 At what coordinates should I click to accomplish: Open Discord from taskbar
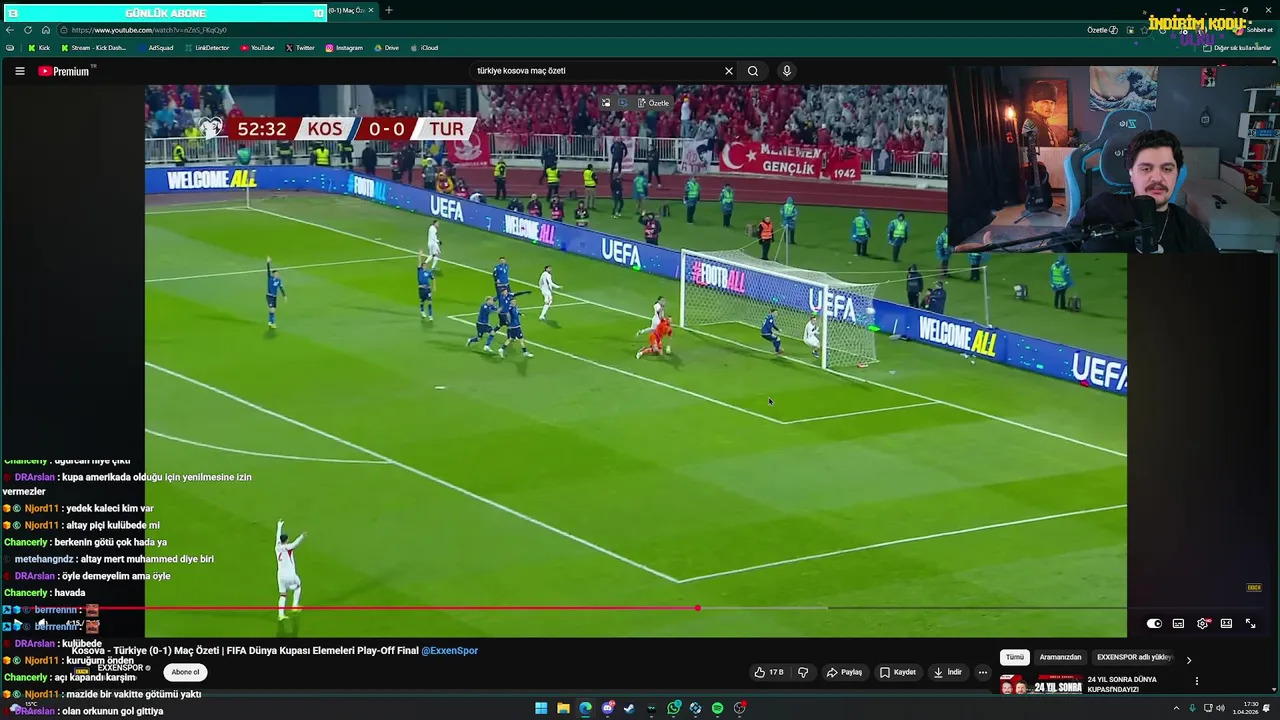[x=607, y=708]
